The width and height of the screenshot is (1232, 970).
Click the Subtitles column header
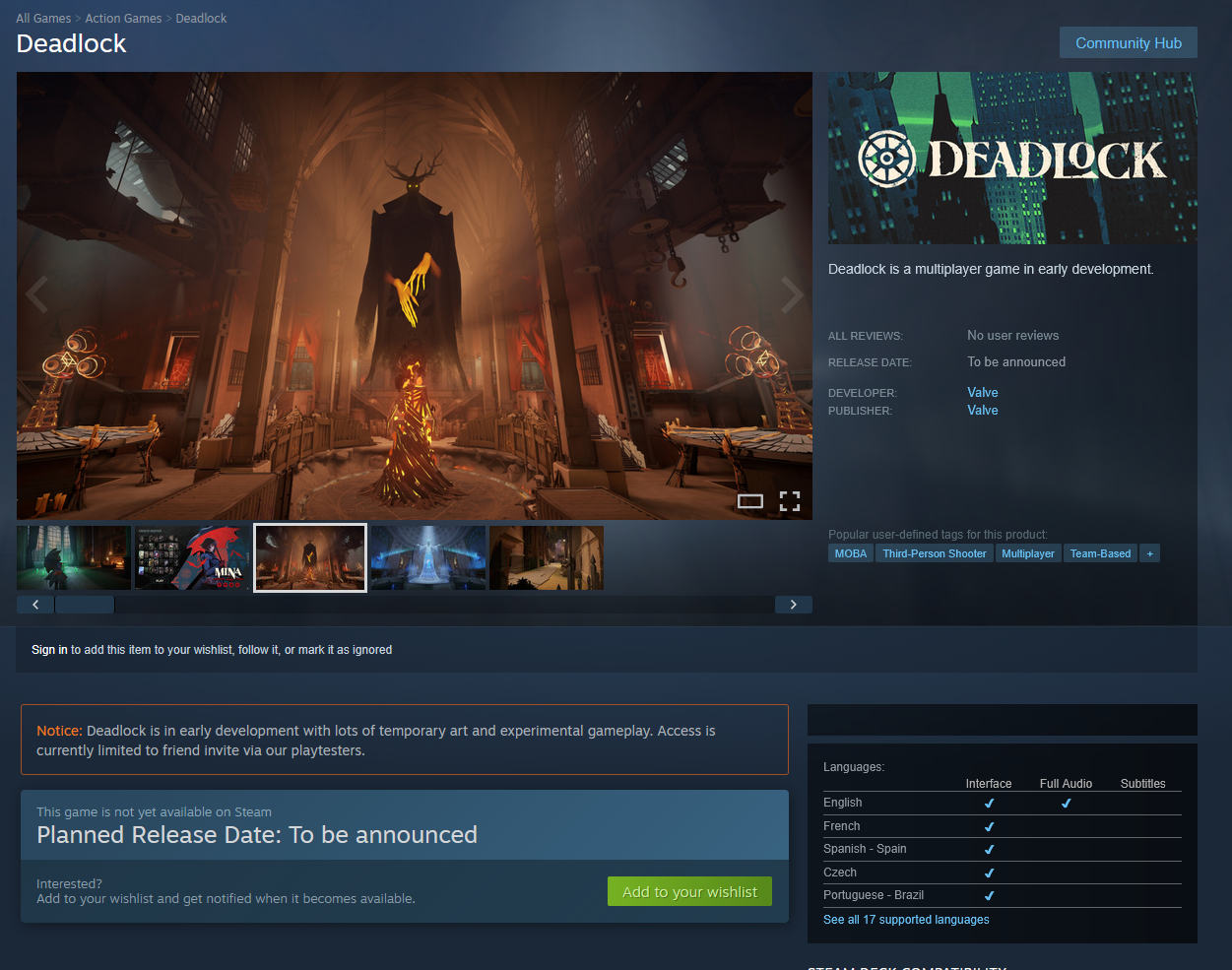click(1142, 784)
